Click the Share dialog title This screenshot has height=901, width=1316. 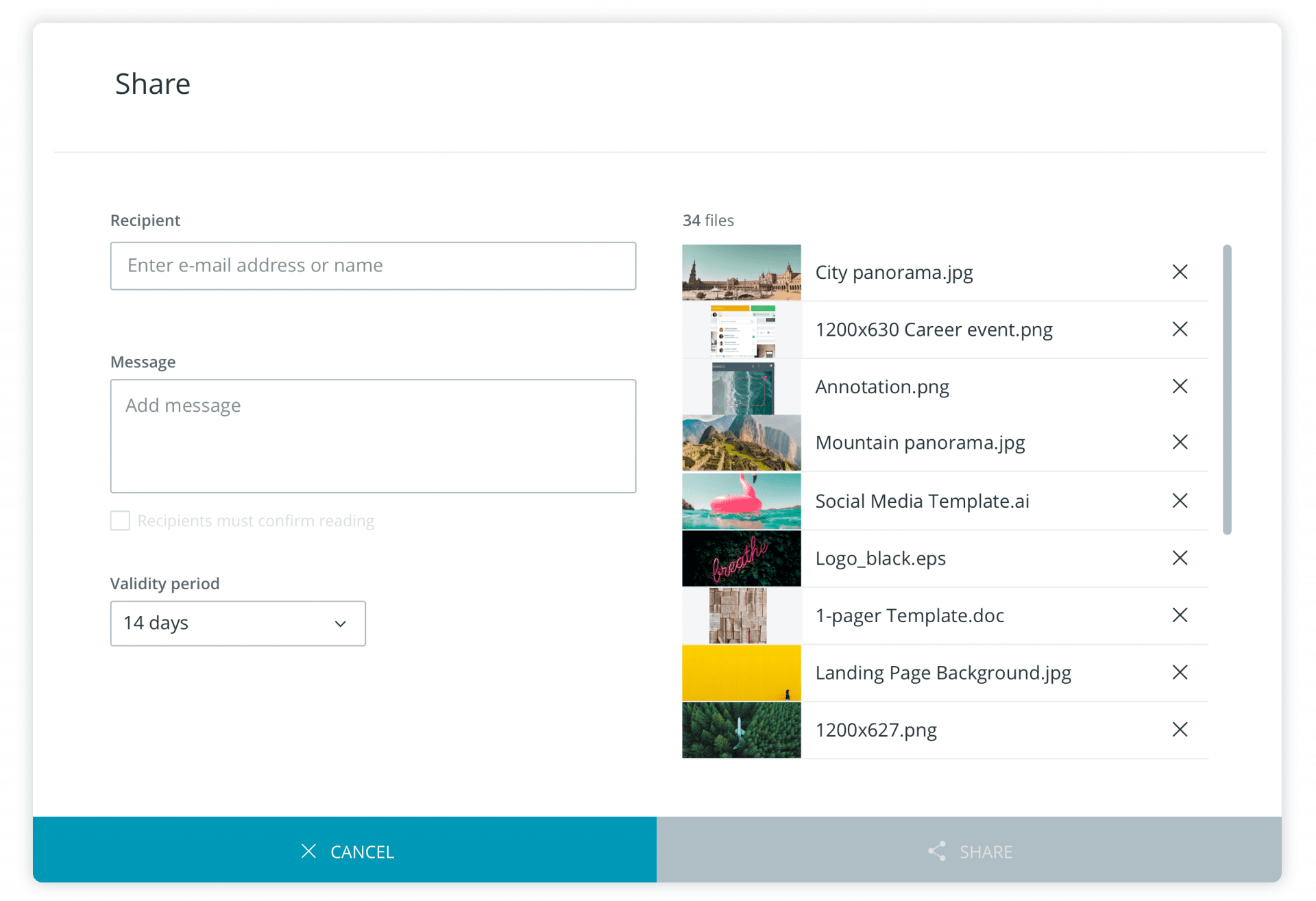click(152, 84)
